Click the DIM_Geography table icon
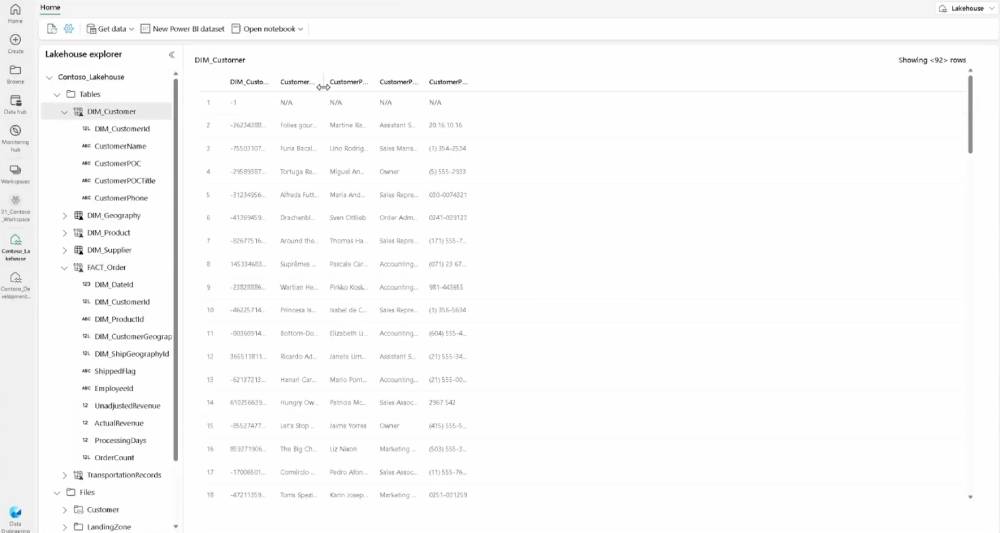 [x=78, y=215]
